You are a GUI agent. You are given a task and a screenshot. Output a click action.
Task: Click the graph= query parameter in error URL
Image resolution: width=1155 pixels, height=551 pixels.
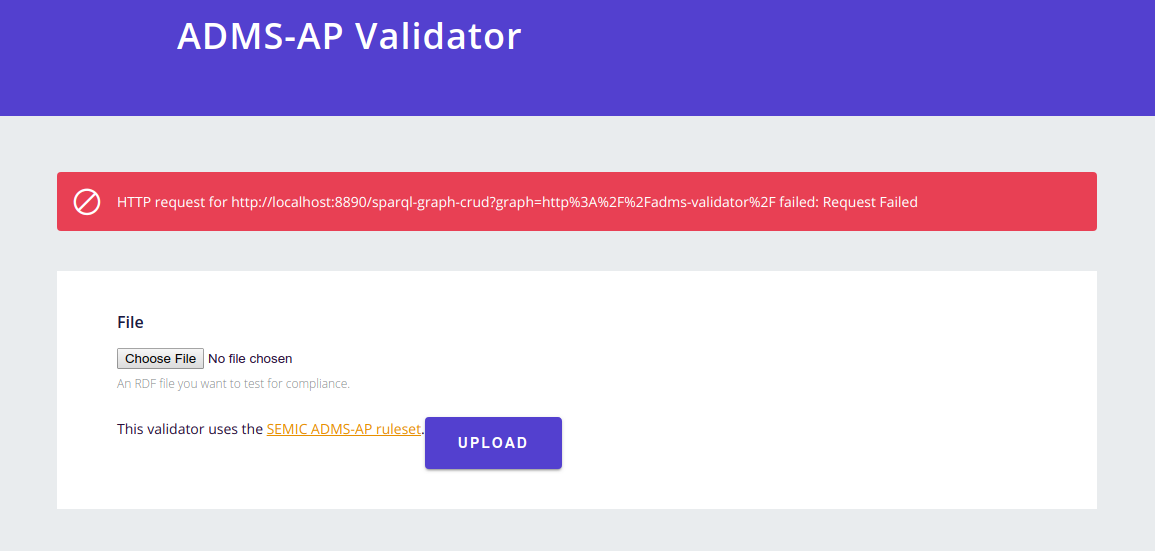coord(519,202)
